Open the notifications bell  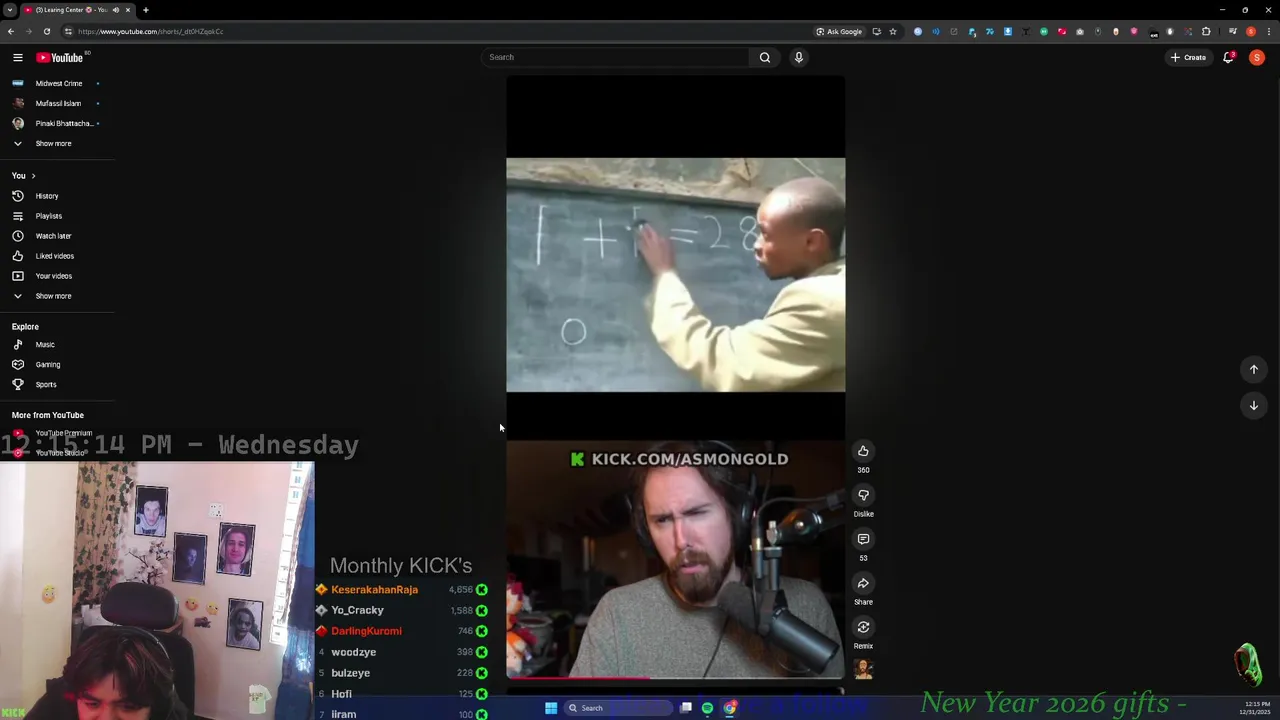pos(1229,57)
